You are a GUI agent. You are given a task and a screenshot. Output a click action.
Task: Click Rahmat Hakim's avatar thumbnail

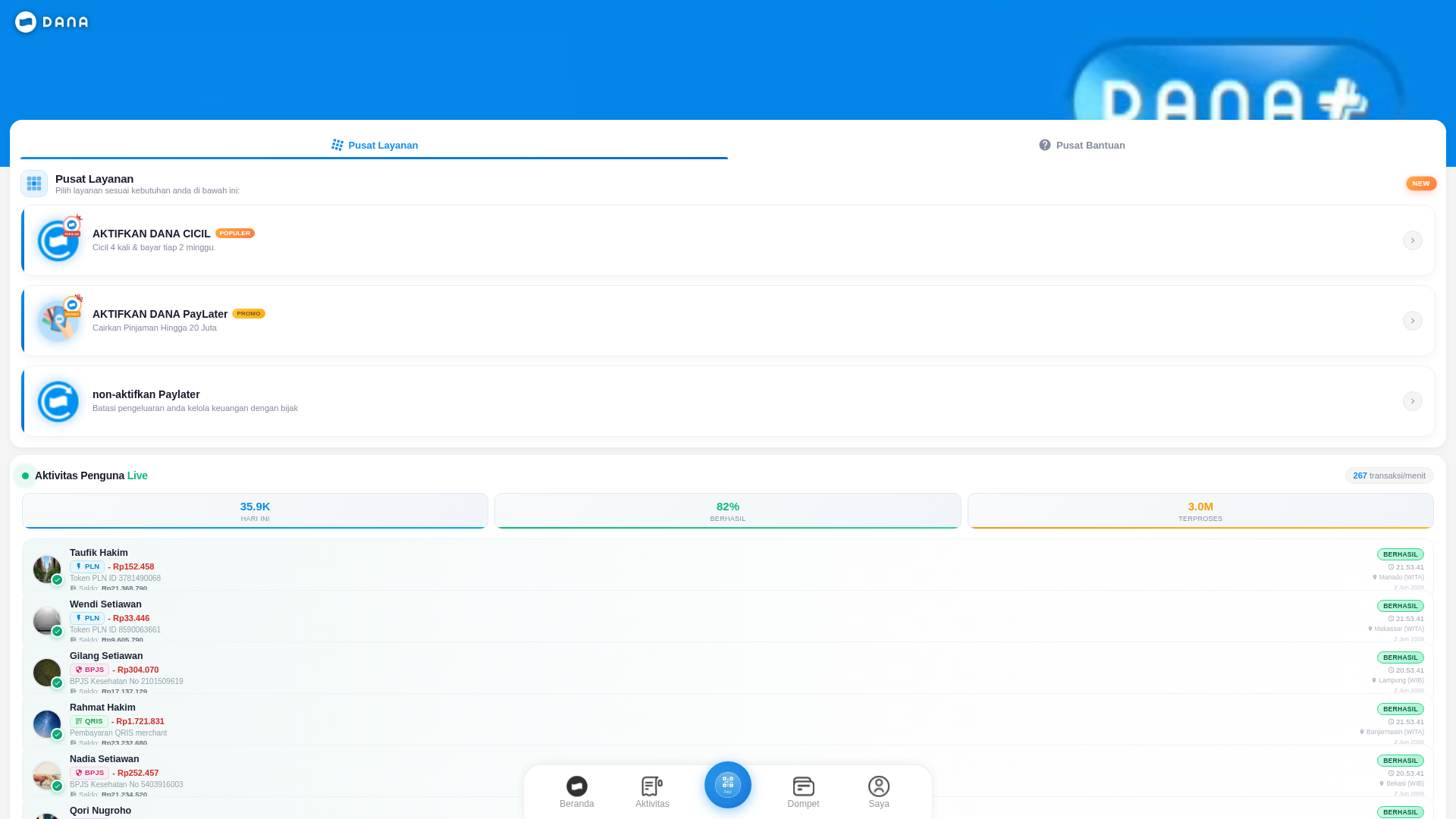tap(47, 724)
